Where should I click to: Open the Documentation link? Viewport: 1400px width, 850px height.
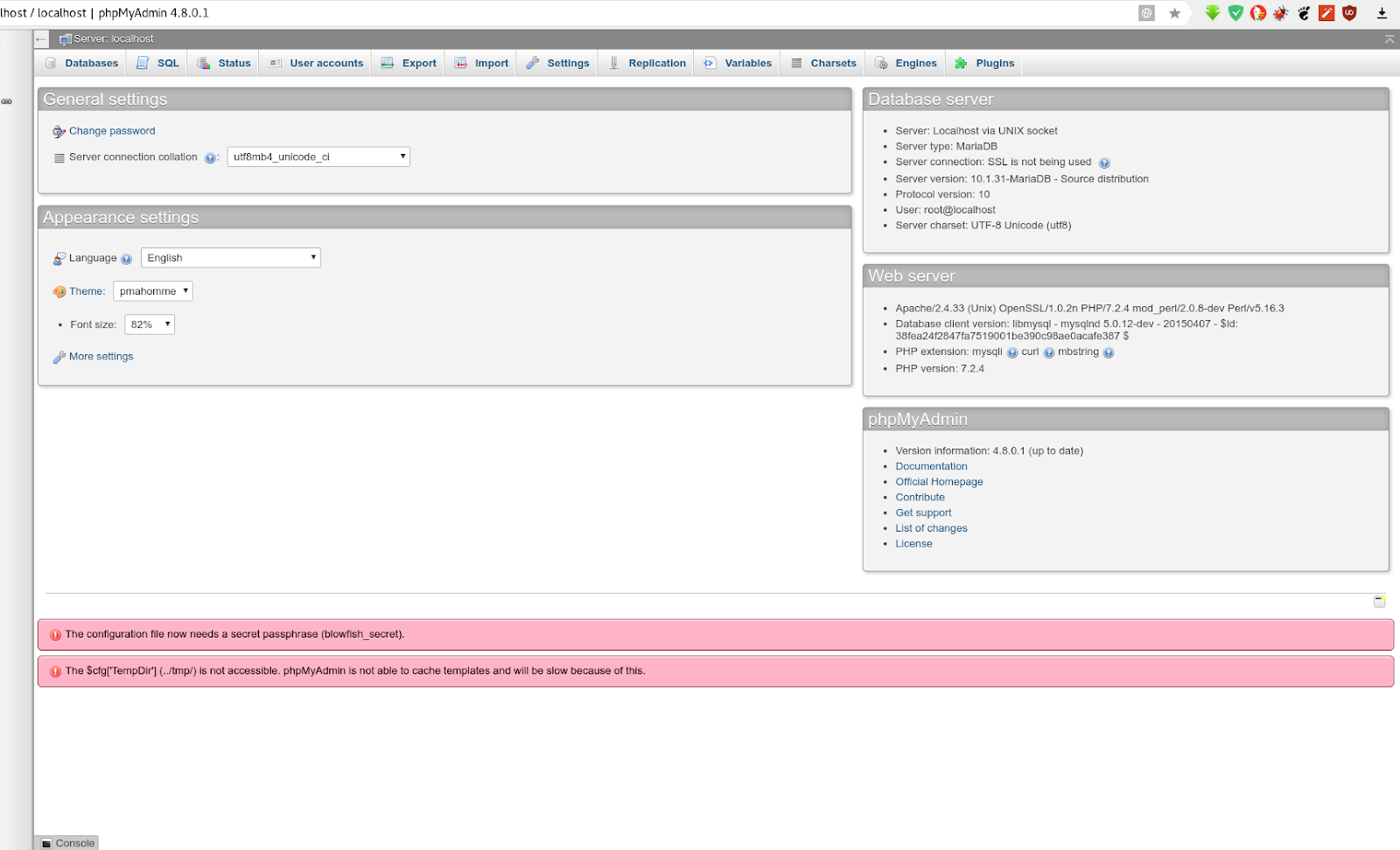[931, 467]
